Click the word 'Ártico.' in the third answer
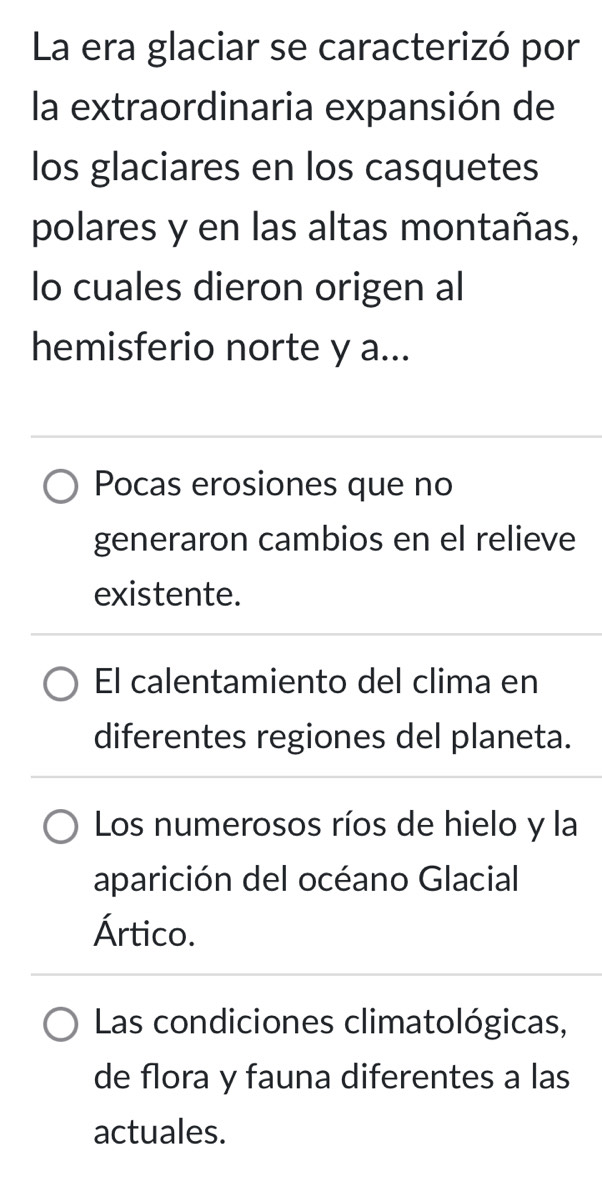 (142, 935)
